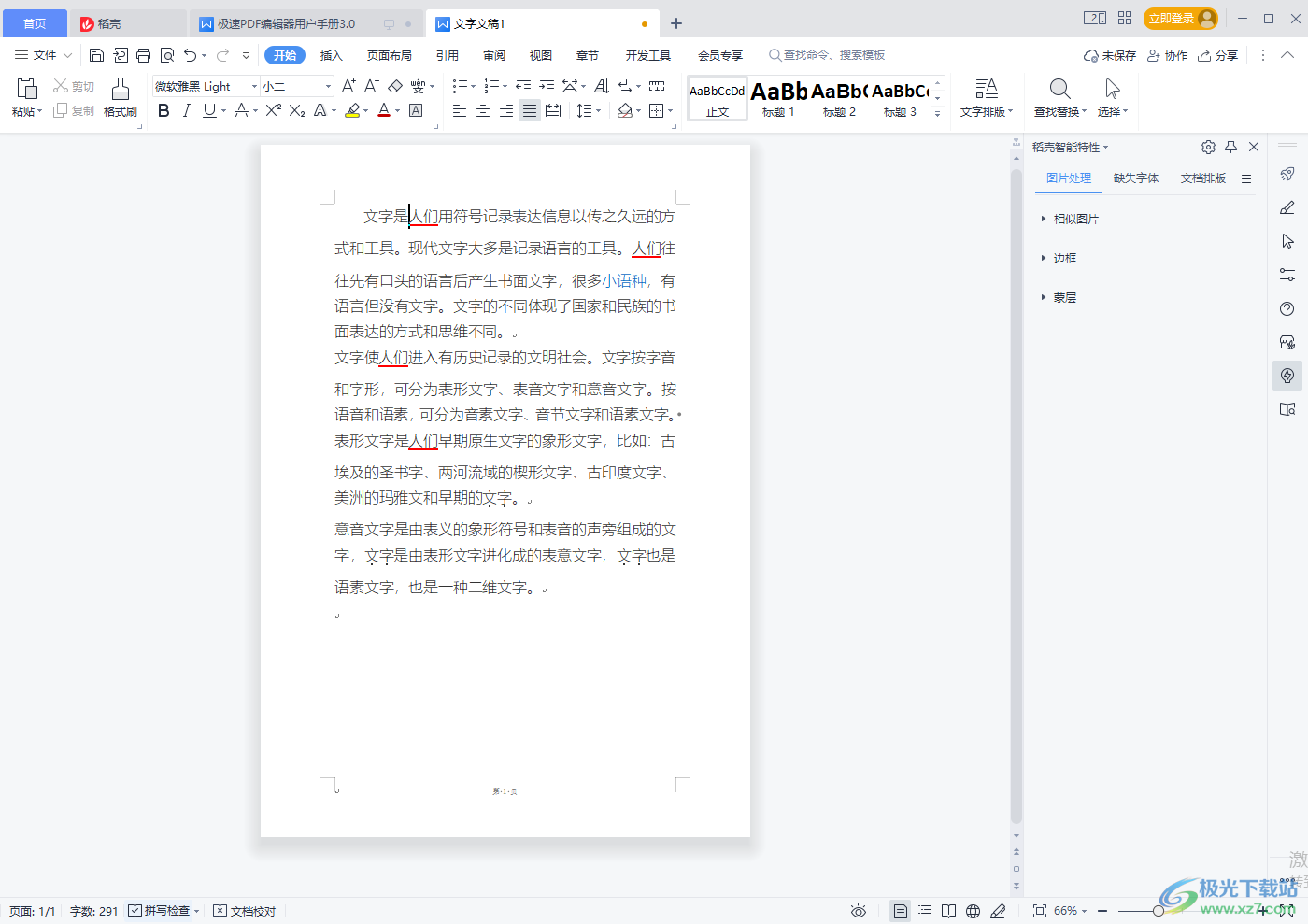Open the 视图 ribbon tab

541,55
